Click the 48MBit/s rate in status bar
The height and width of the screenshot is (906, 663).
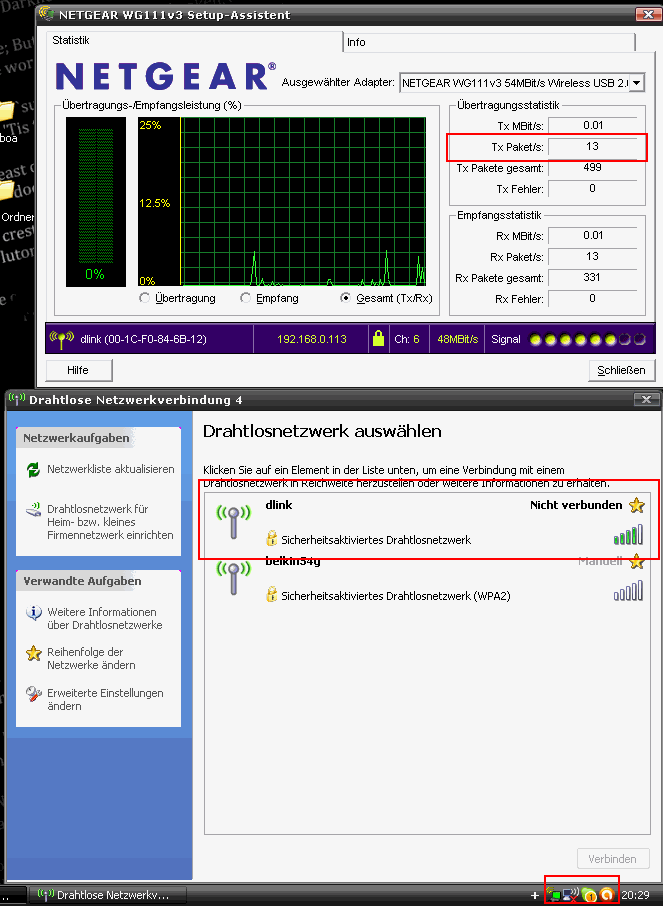[458, 339]
